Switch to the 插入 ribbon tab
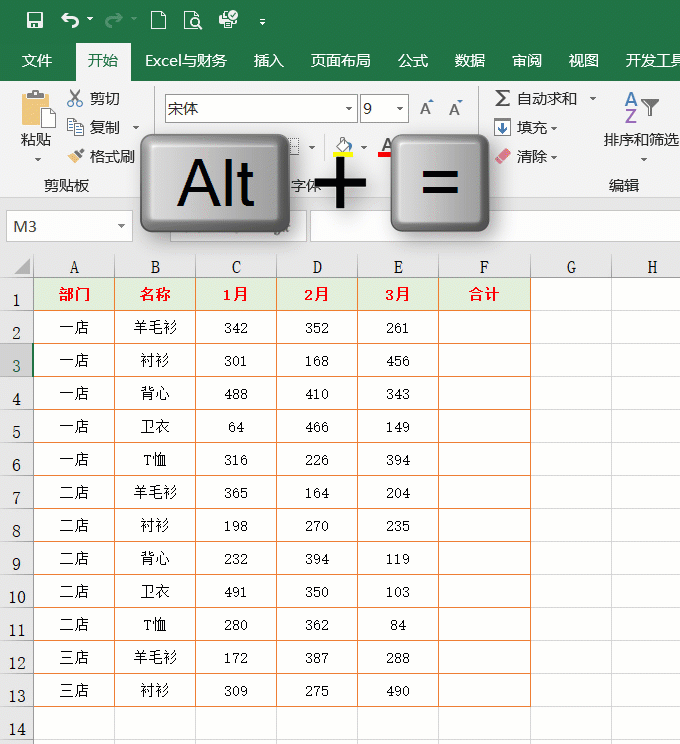Image resolution: width=680 pixels, height=744 pixels. (x=269, y=60)
